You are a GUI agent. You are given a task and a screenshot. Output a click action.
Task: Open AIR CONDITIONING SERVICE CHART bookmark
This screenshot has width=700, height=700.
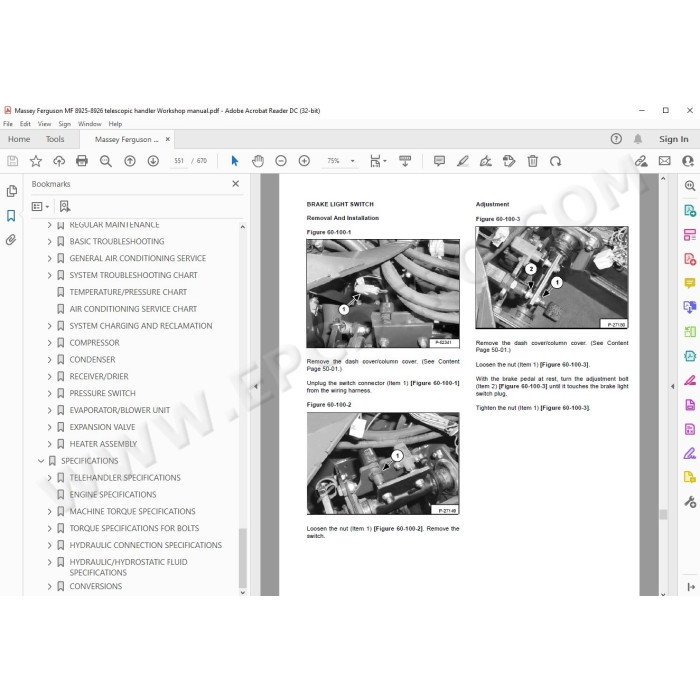point(133,309)
